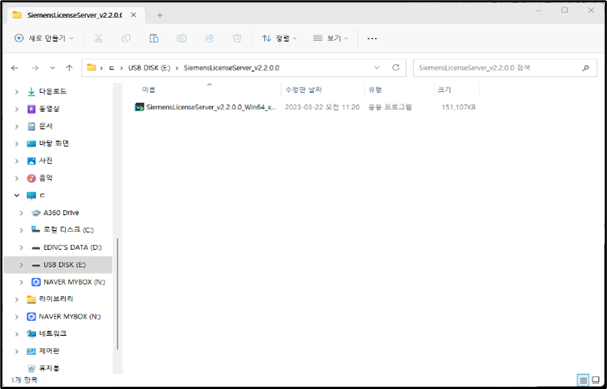This screenshot has height=389, width=607.
Task: Expand the USB DISK (E:) node
Action: pos(21,265)
